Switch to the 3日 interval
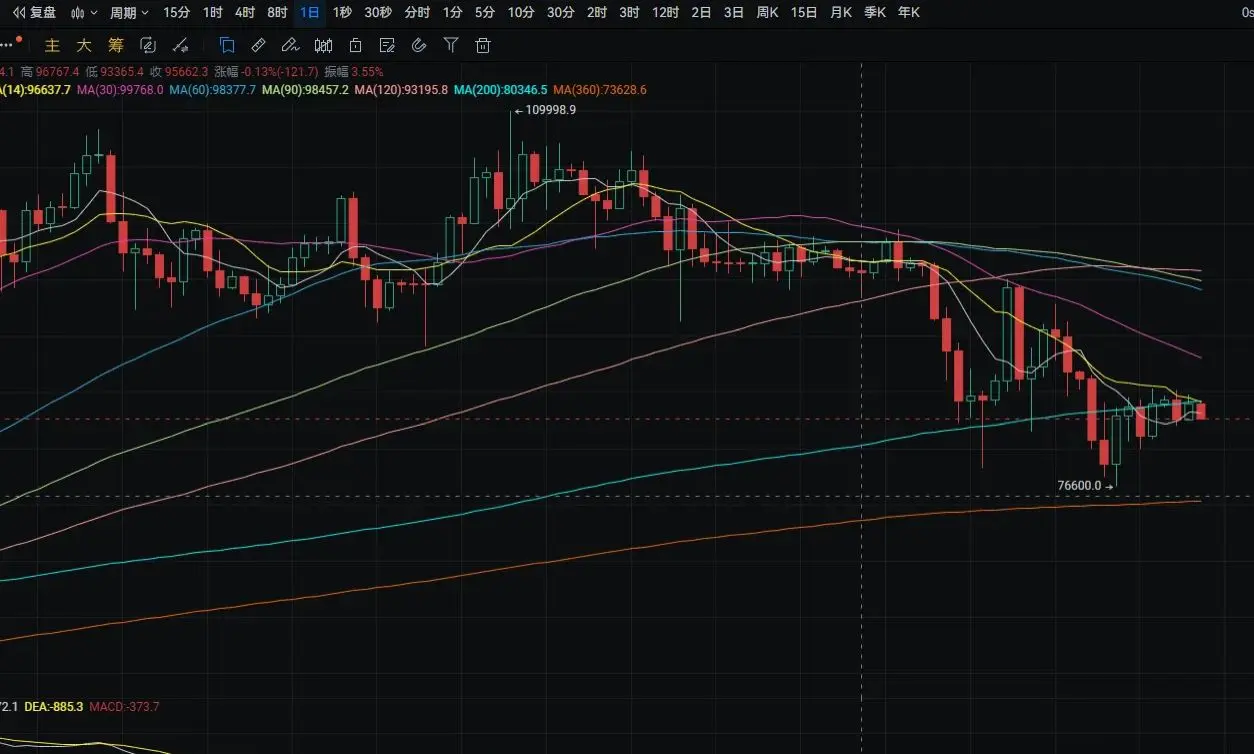Viewport: 1254px width, 754px height. (x=734, y=13)
